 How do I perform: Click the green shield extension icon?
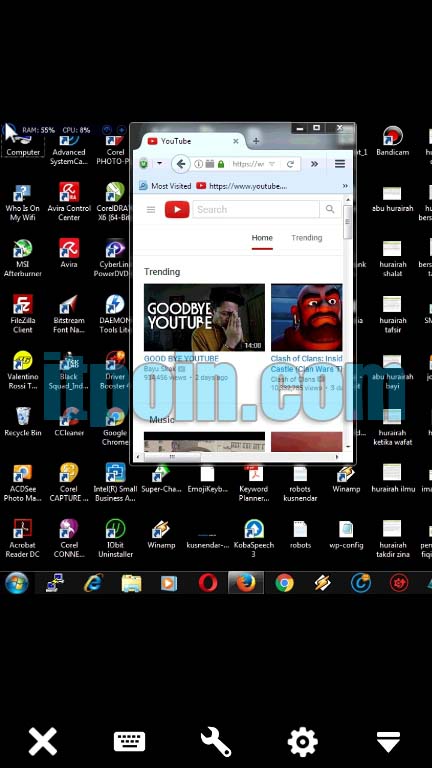pos(144,164)
